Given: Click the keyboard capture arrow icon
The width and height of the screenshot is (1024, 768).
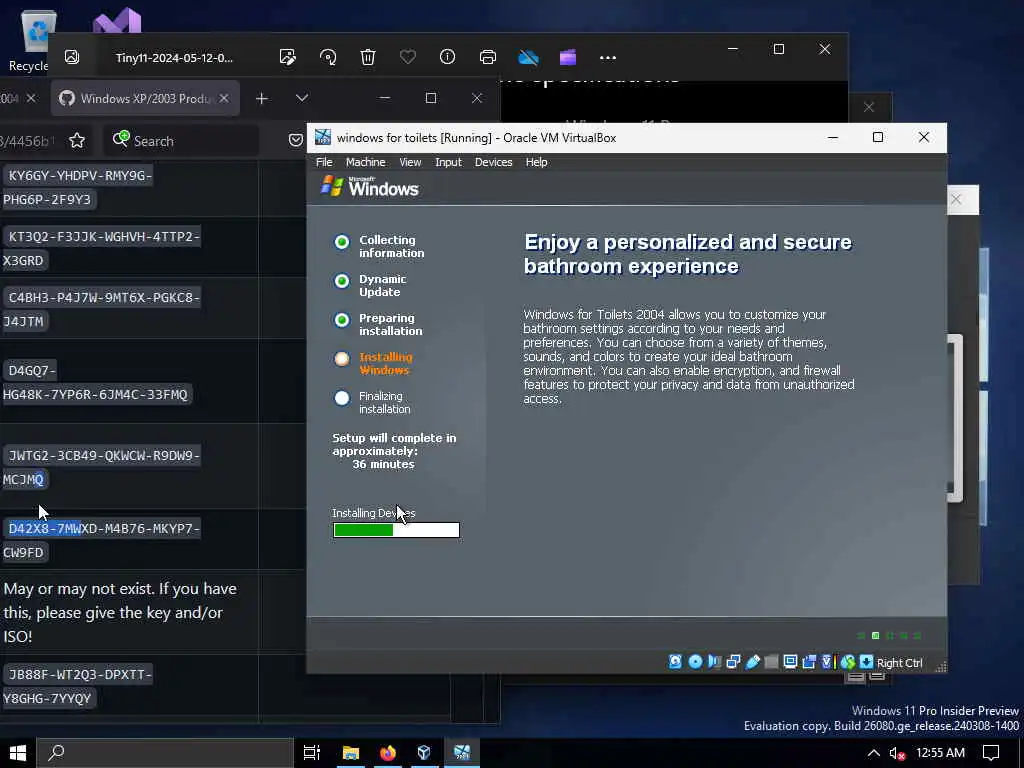Looking at the screenshot, I should point(867,662).
